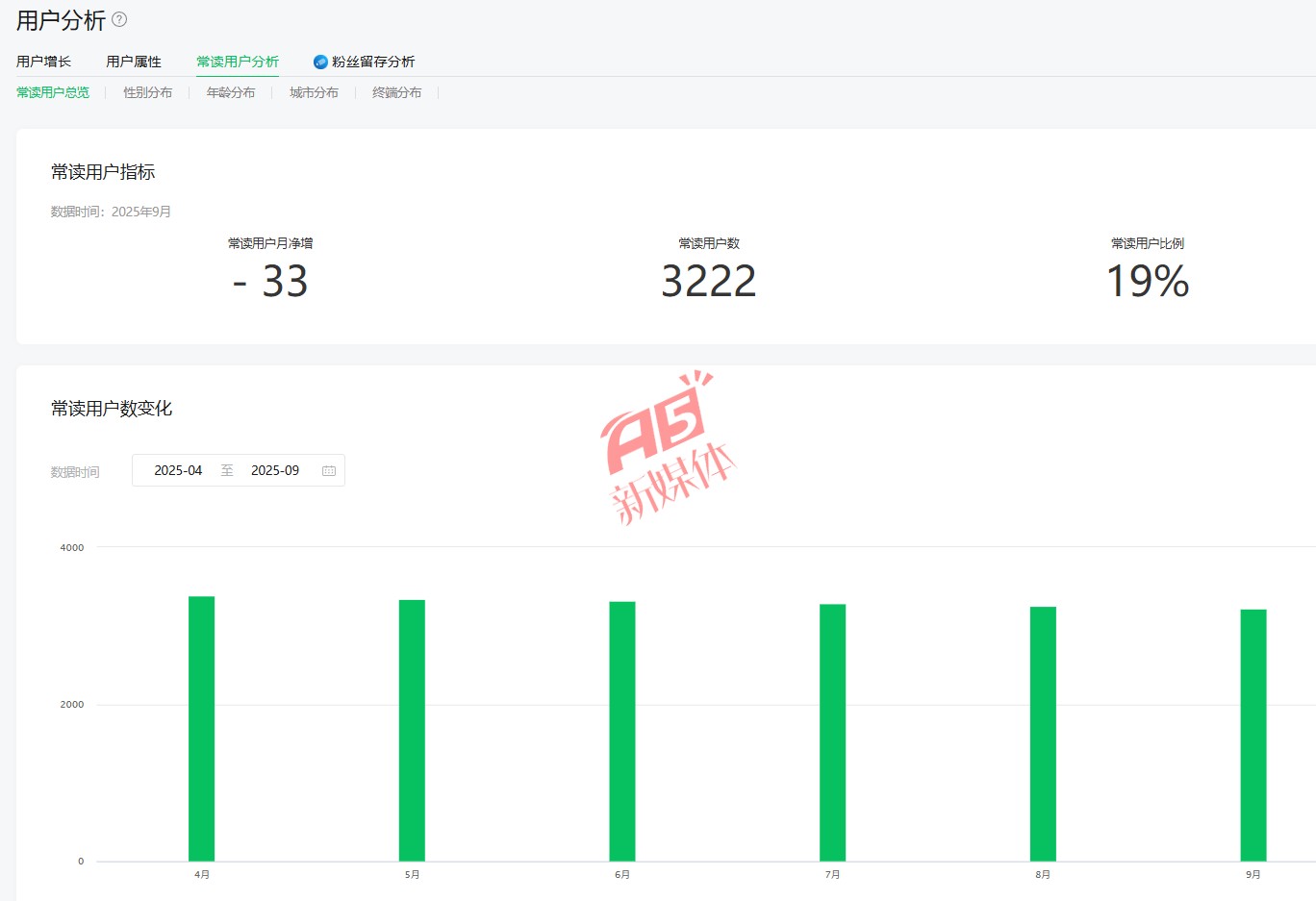Click the blue icon beside 粉丝留存分析
1316x901 pixels.
point(320,63)
